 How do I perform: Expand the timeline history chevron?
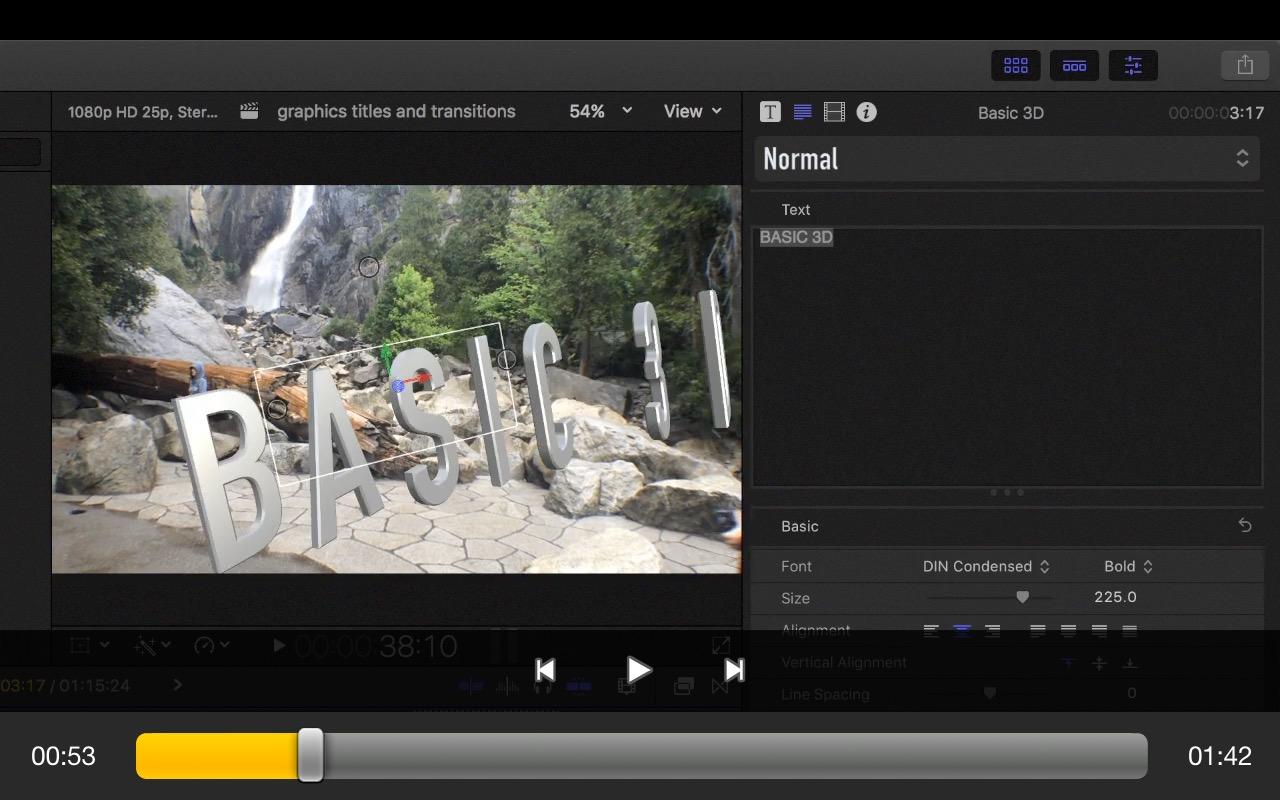[178, 685]
